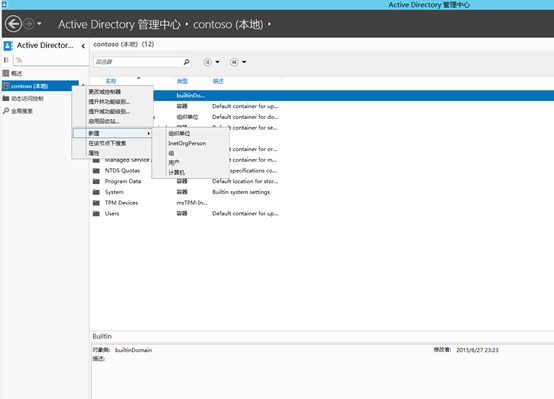Choose 属性 from context menu
Screen dimensions: 554x399
[94, 153]
